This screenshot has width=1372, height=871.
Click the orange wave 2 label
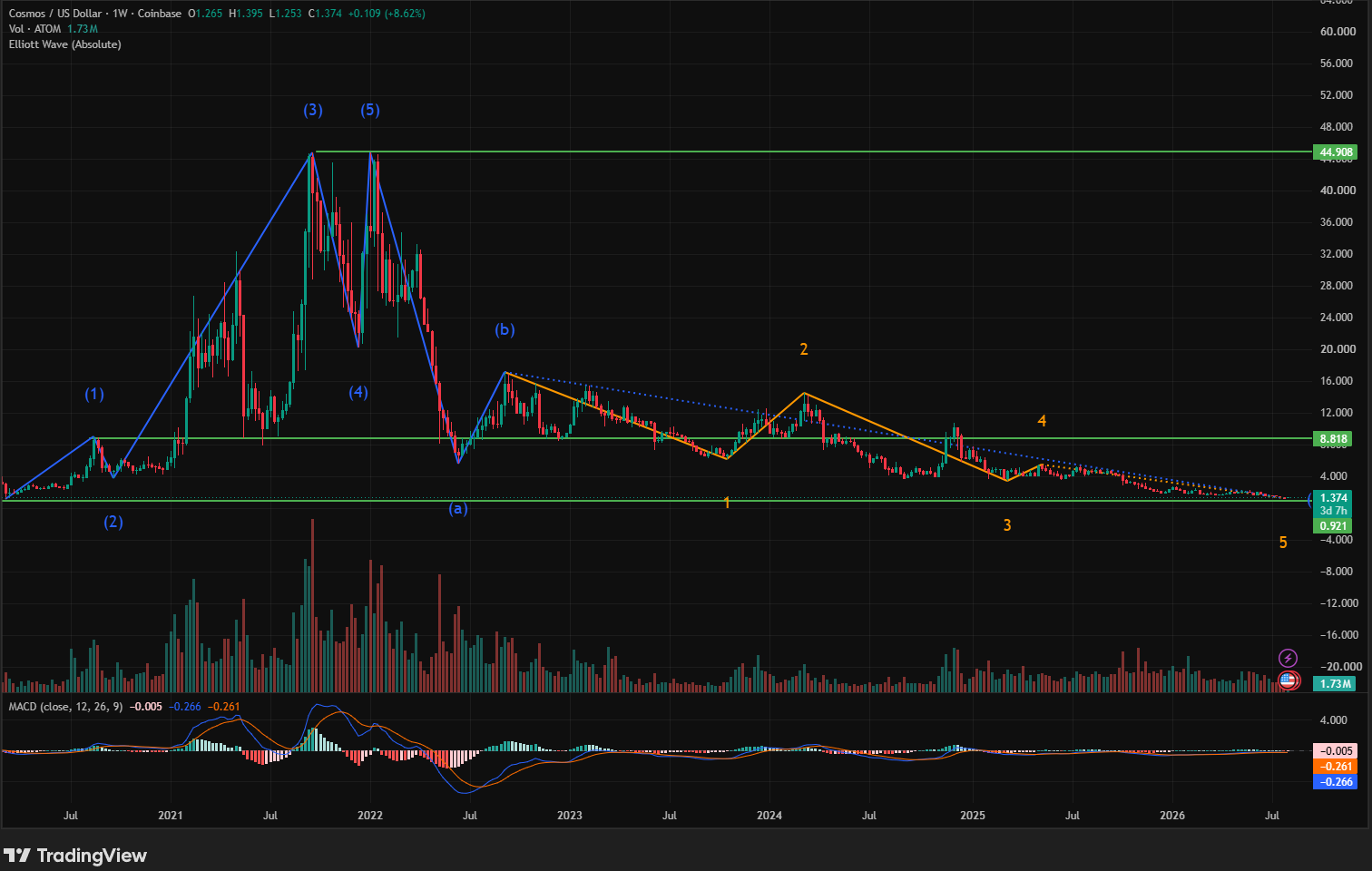tap(804, 349)
